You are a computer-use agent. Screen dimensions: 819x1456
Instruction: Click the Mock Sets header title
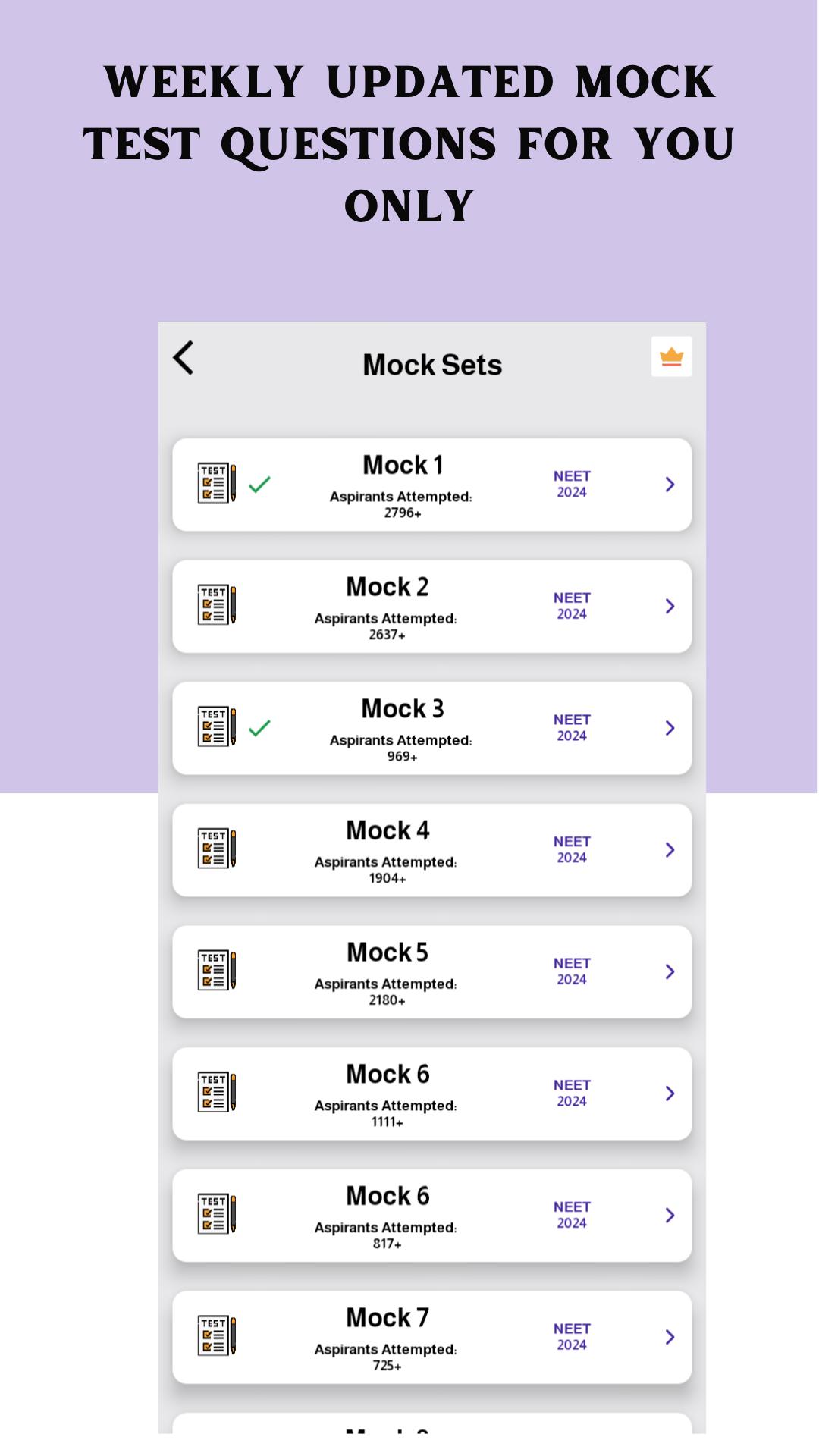(432, 365)
